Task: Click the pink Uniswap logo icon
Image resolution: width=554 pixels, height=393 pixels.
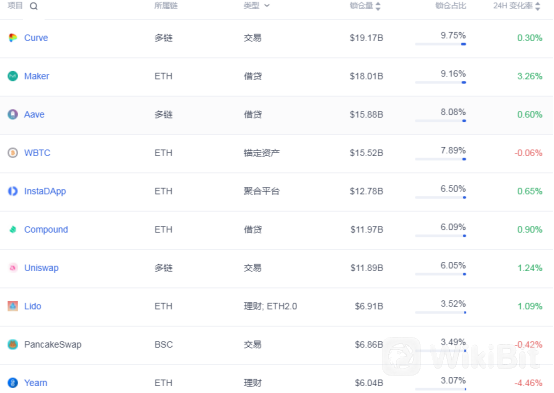Action: pyautogui.click(x=13, y=268)
